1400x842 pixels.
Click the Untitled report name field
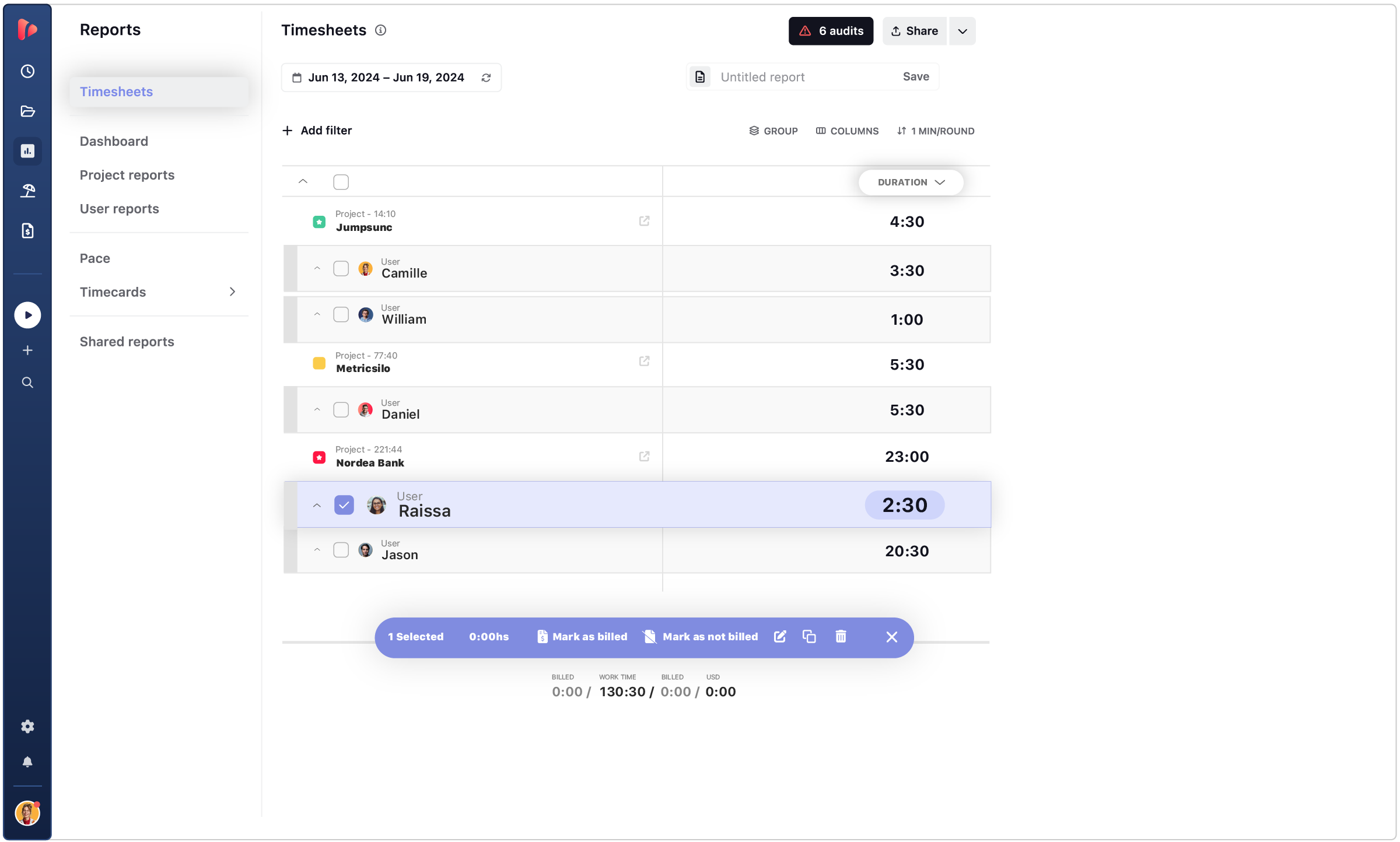[x=799, y=77]
